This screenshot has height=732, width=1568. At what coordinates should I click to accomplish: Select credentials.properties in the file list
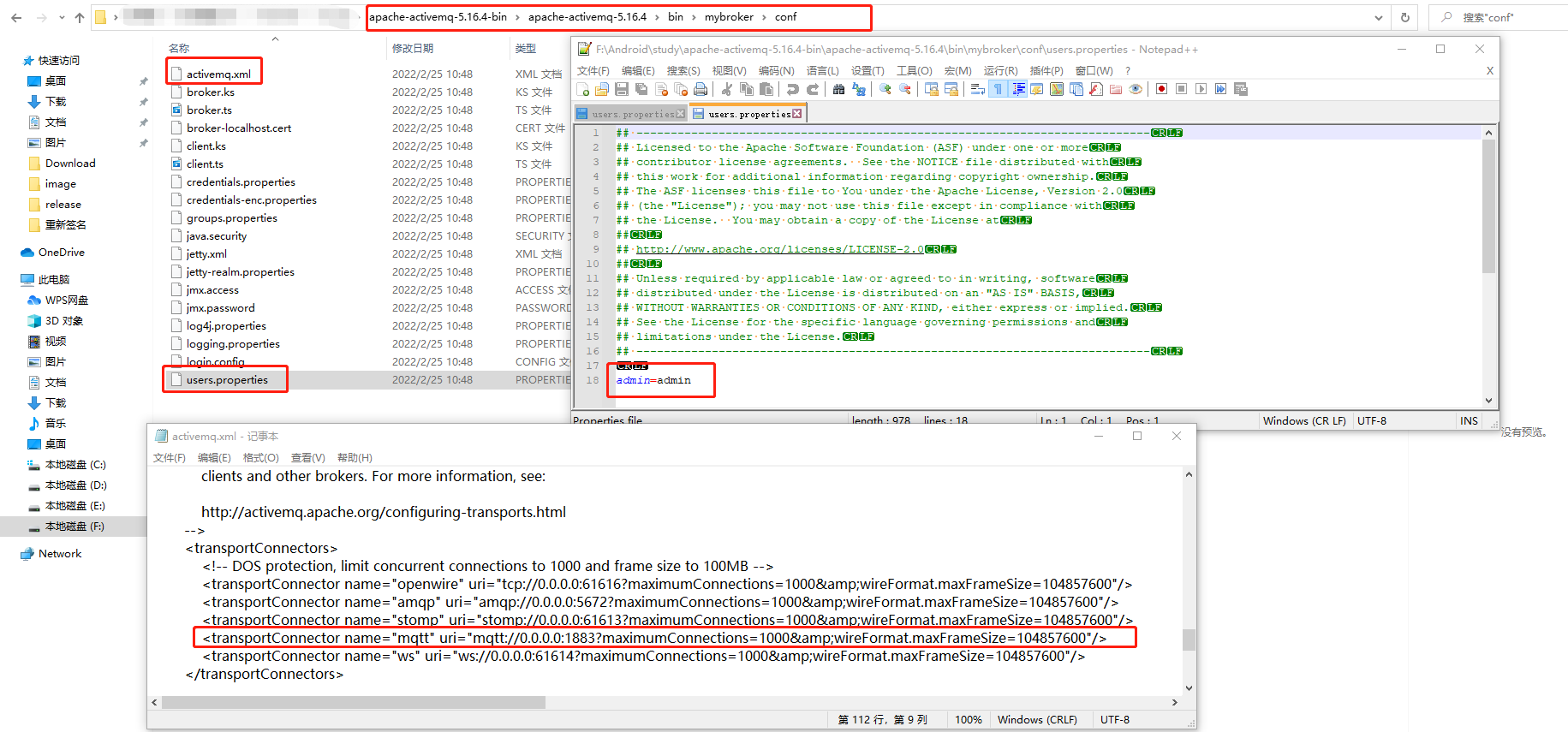tap(241, 182)
